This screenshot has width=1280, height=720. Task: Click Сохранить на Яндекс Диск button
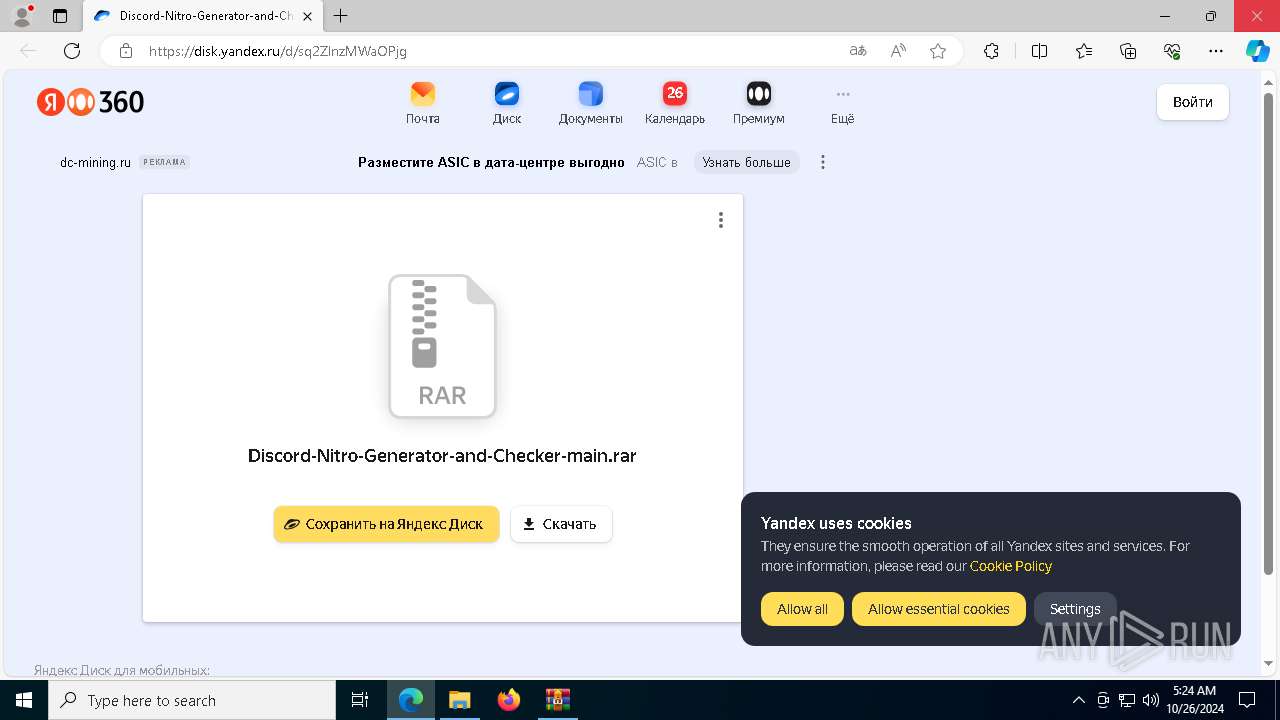click(386, 524)
